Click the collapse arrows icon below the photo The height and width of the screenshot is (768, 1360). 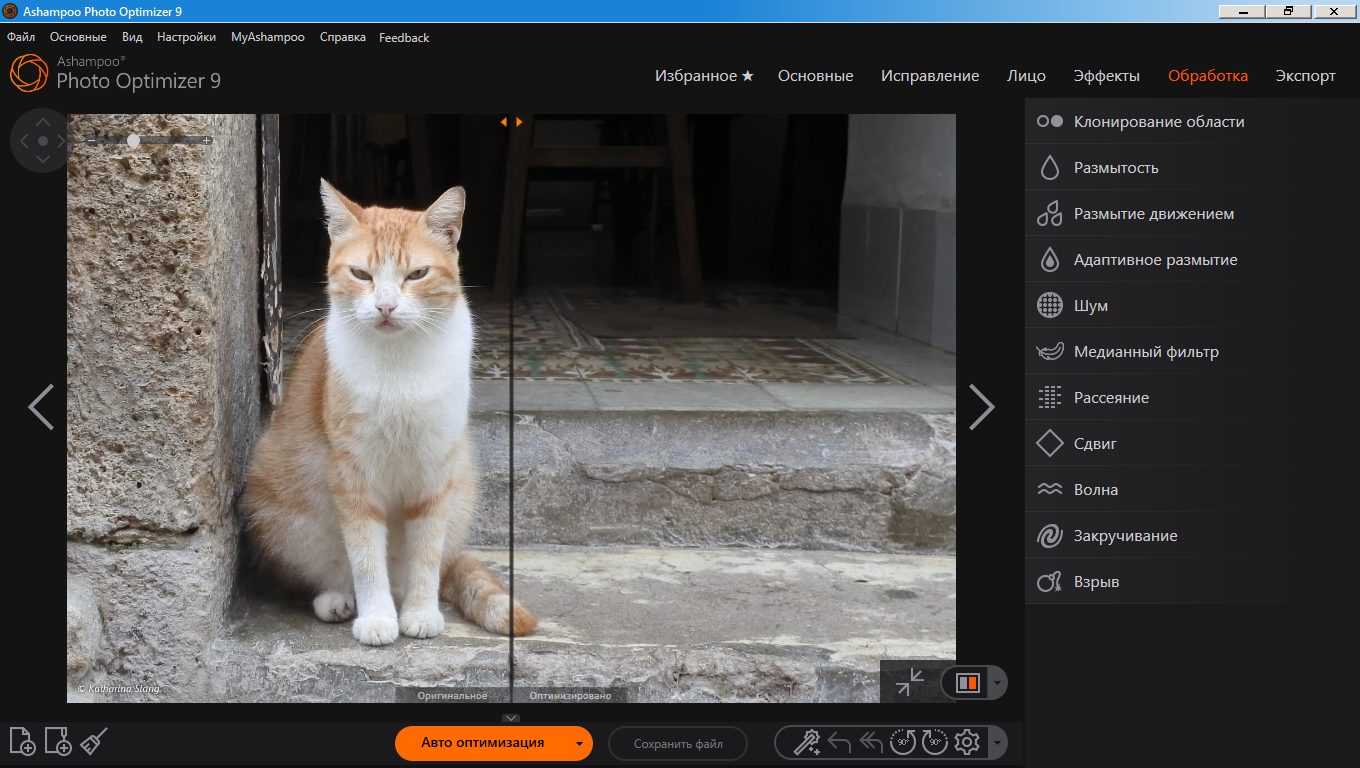(910, 681)
